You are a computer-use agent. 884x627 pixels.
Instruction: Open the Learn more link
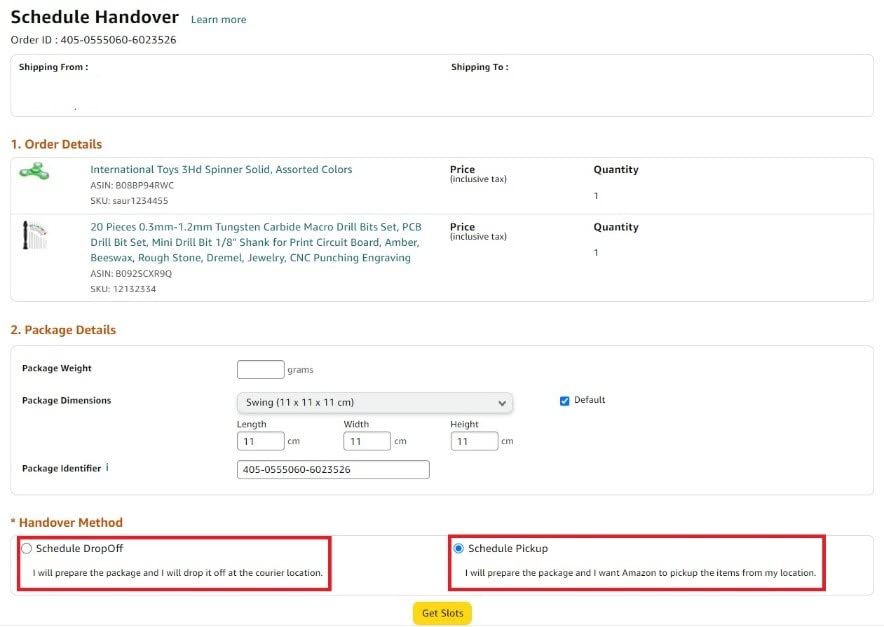pos(218,20)
